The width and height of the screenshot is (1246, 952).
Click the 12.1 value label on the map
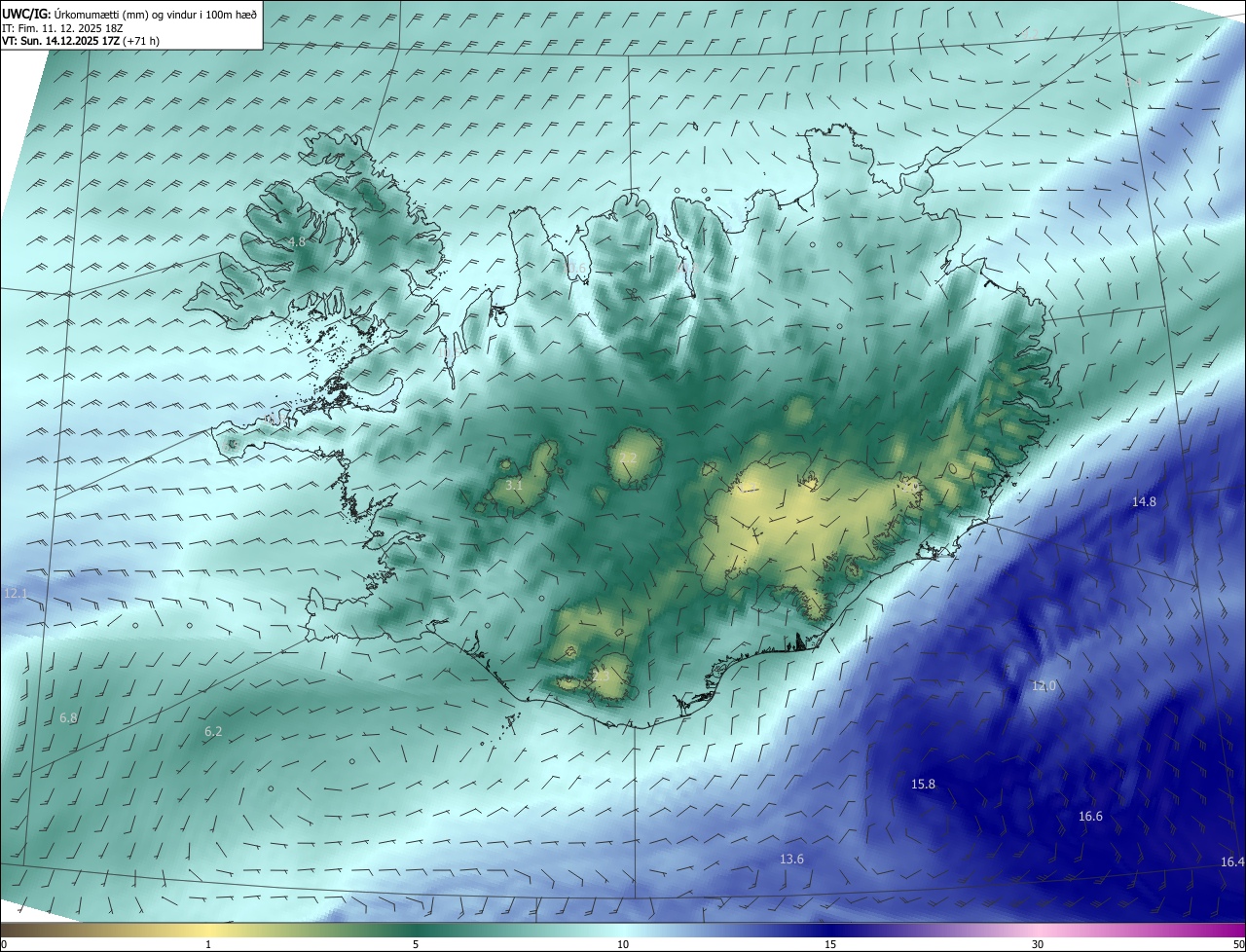tap(16, 593)
